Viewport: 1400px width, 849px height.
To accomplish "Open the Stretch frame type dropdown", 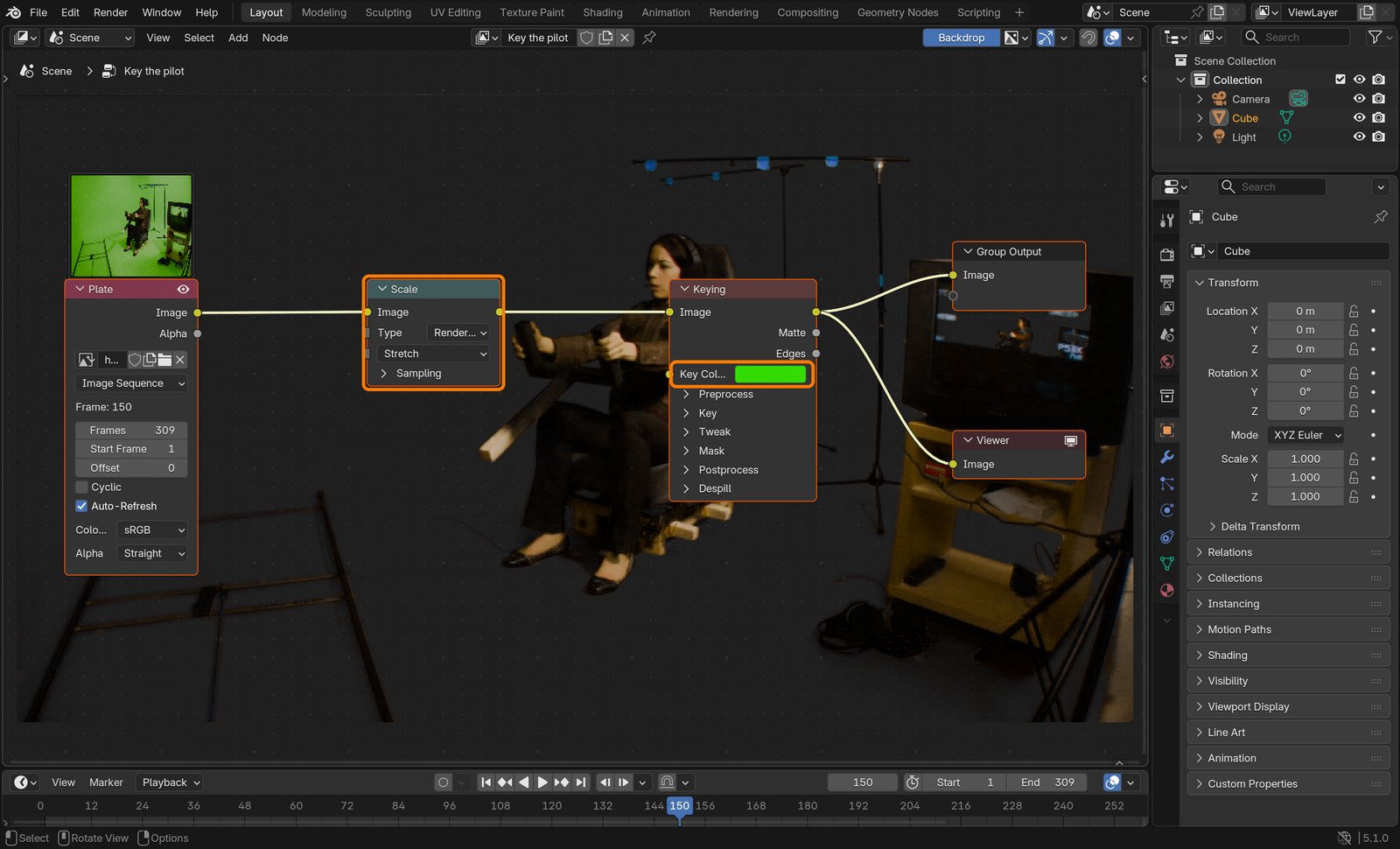I will pos(433,354).
